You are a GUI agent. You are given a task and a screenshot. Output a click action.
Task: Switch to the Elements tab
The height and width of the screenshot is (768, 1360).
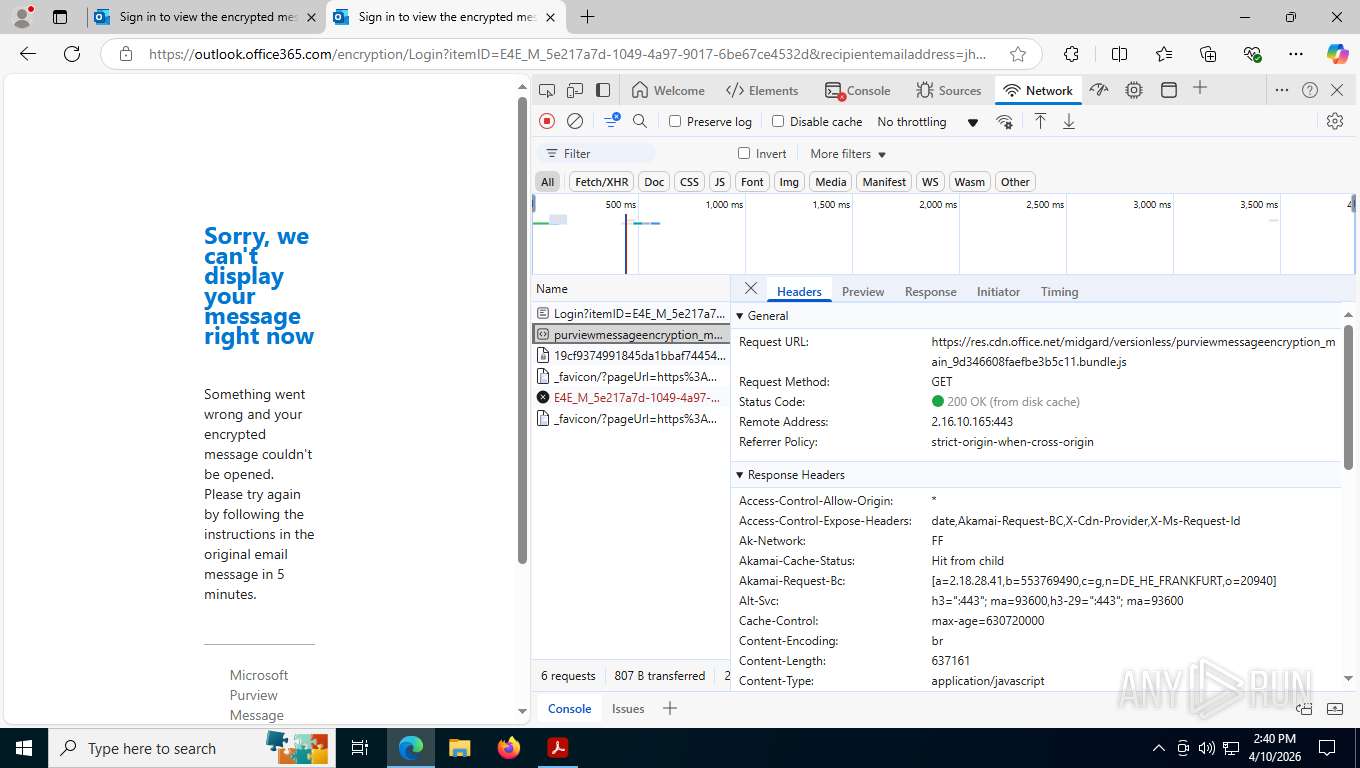coord(762,90)
